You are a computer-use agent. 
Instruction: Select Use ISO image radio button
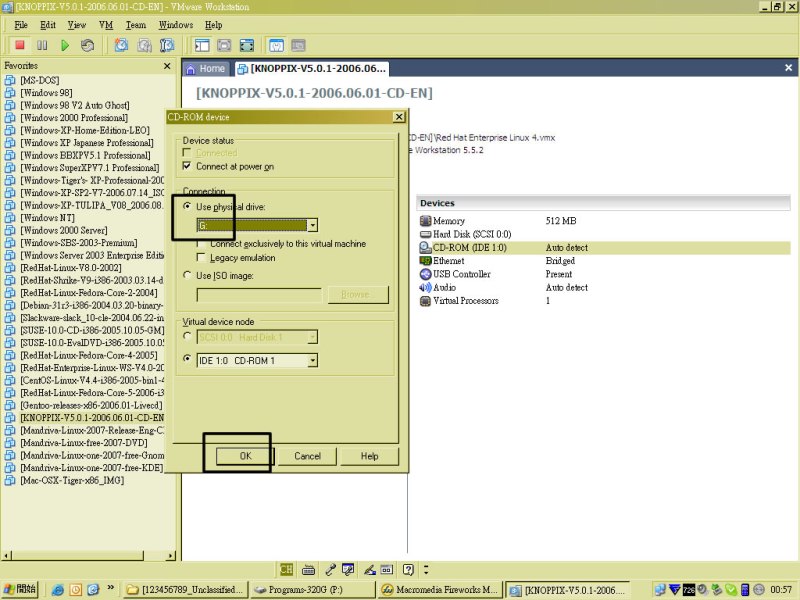(187, 275)
